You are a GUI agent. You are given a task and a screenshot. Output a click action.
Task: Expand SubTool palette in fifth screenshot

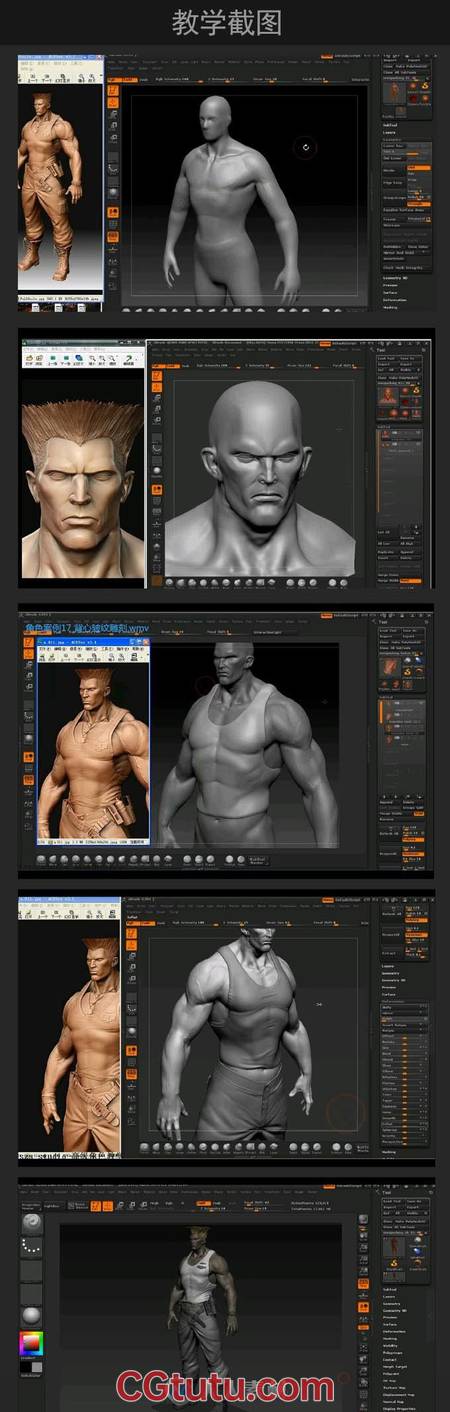click(x=390, y=1290)
